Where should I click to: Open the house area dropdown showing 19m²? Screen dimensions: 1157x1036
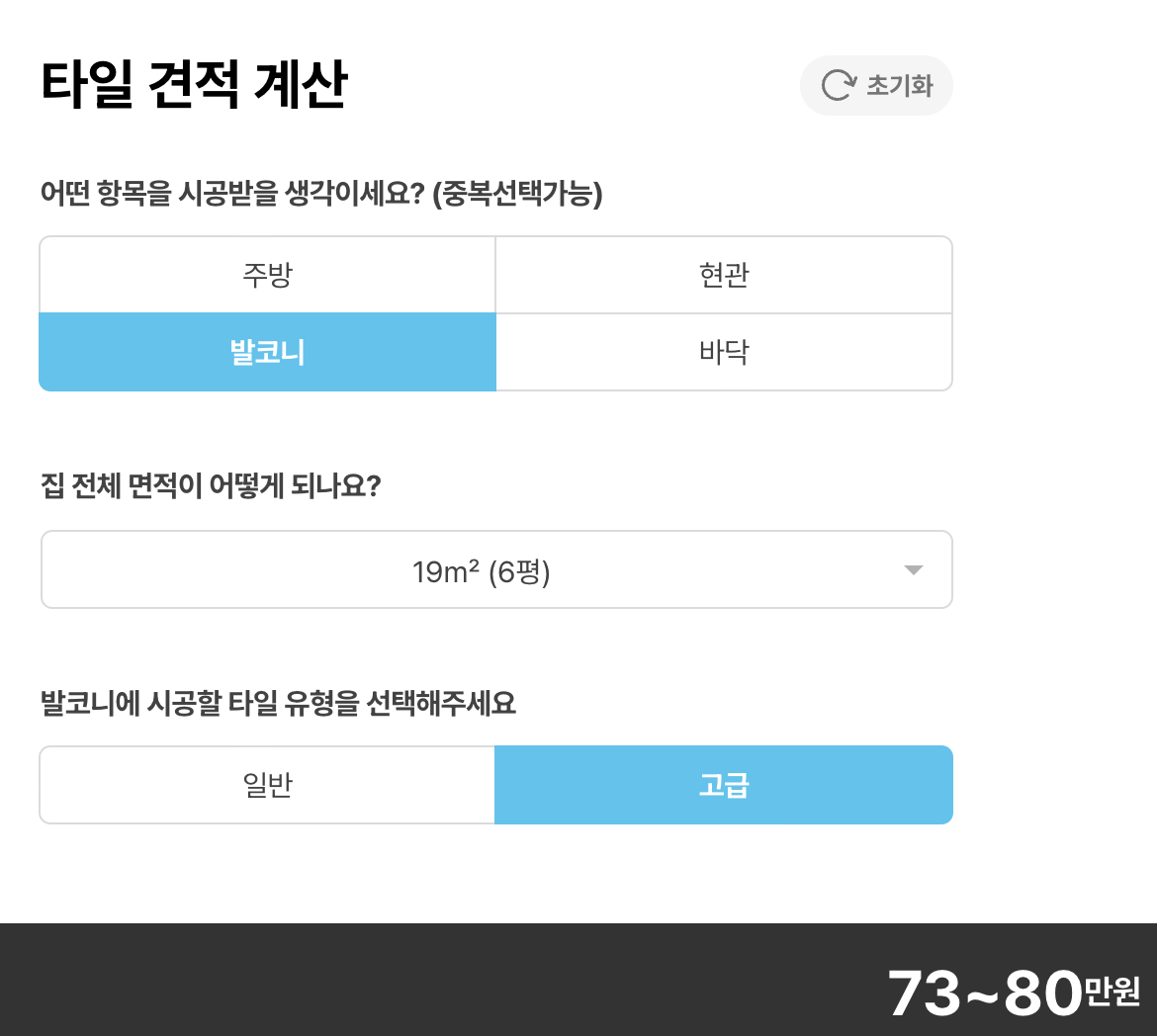pyautogui.click(x=495, y=569)
